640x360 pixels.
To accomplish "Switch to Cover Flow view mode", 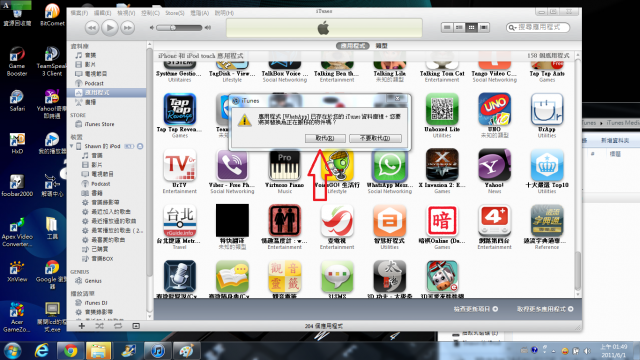I will pyautogui.click(x=484, y=27).
